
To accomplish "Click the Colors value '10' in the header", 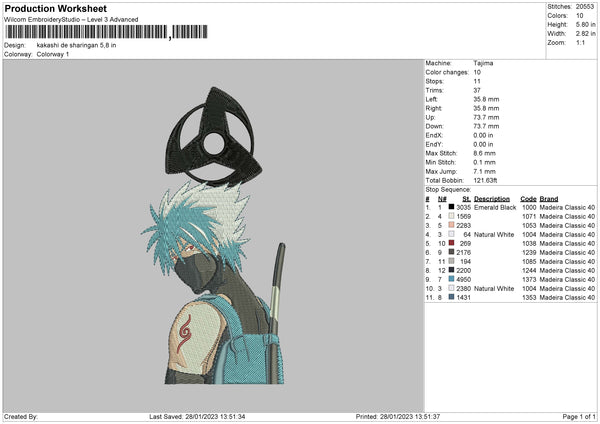I will tap(580, 16).
